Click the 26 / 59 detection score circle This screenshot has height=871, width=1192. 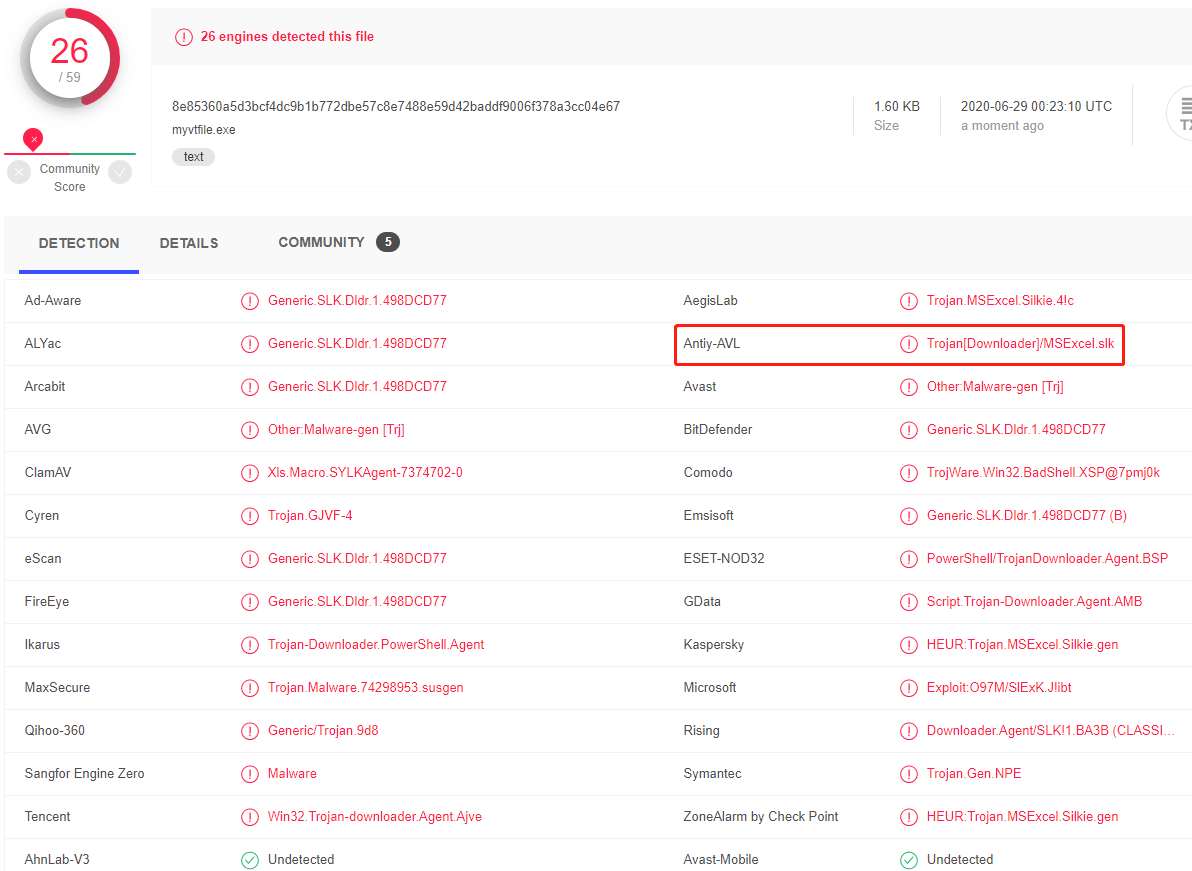pos(70,59)
